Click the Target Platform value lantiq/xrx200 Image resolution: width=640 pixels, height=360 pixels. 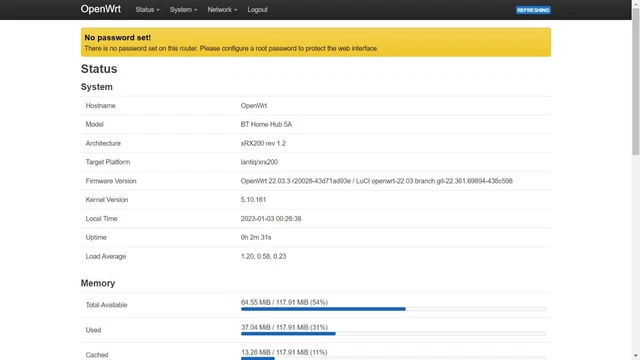click(x=259, y=162)
